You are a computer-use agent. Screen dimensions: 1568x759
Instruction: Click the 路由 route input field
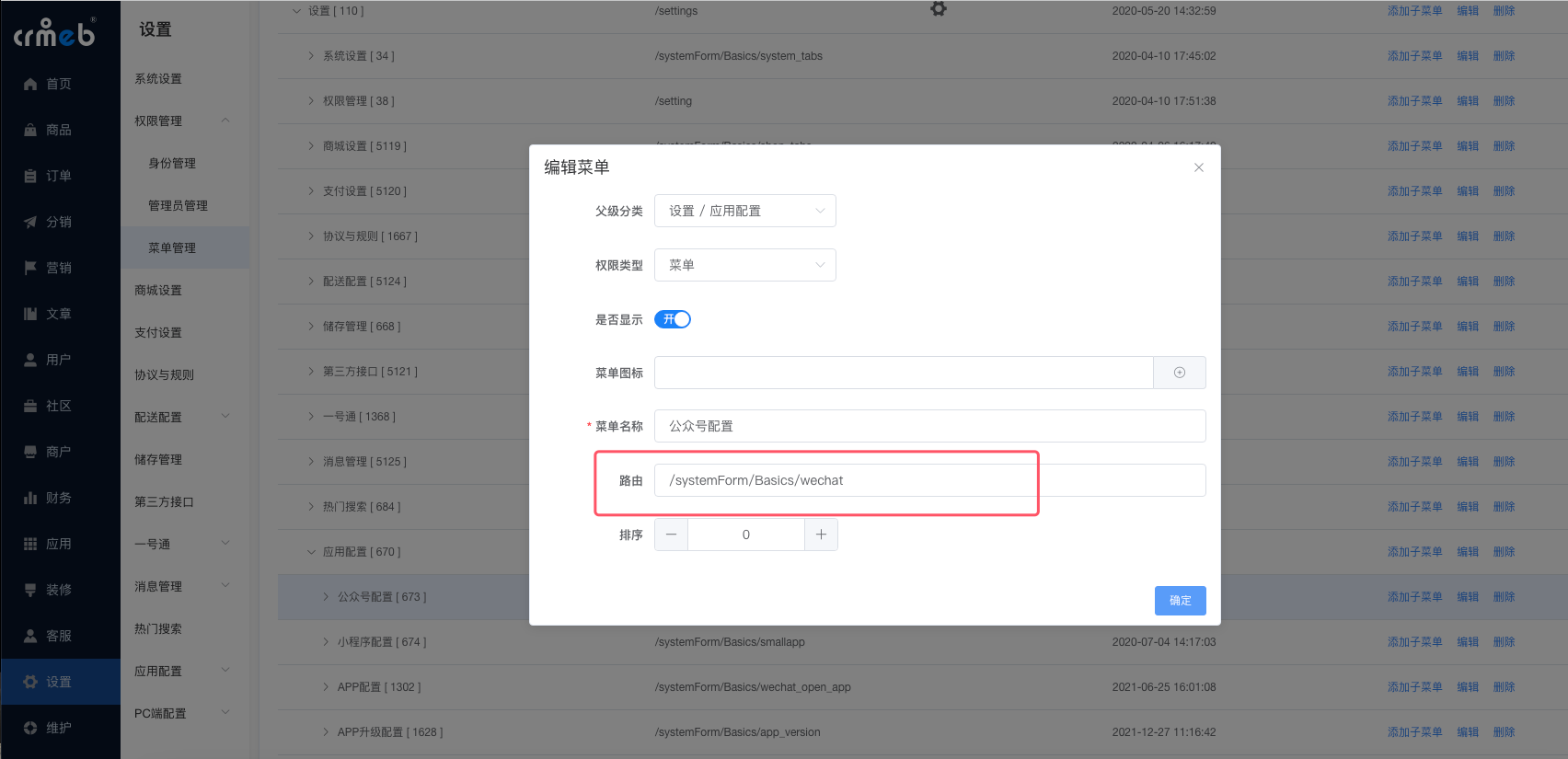(x=929, y=480)
